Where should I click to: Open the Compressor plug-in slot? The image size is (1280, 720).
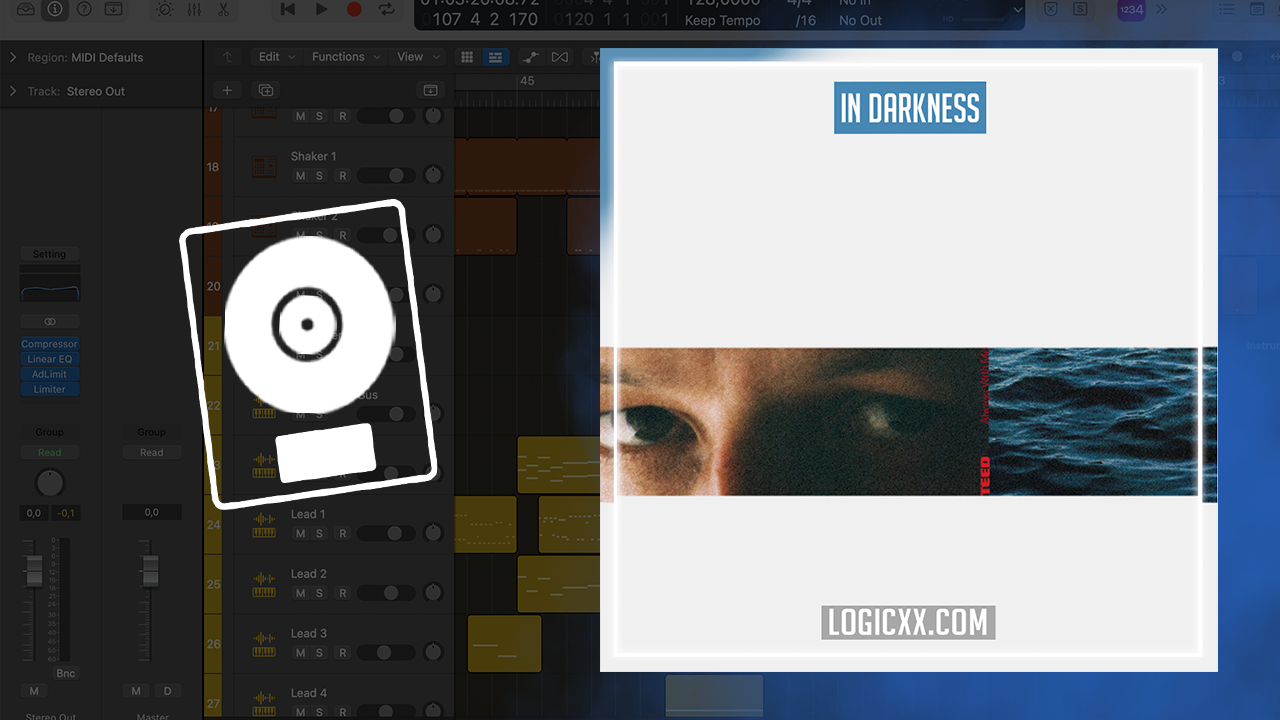[x=49, y=344]
